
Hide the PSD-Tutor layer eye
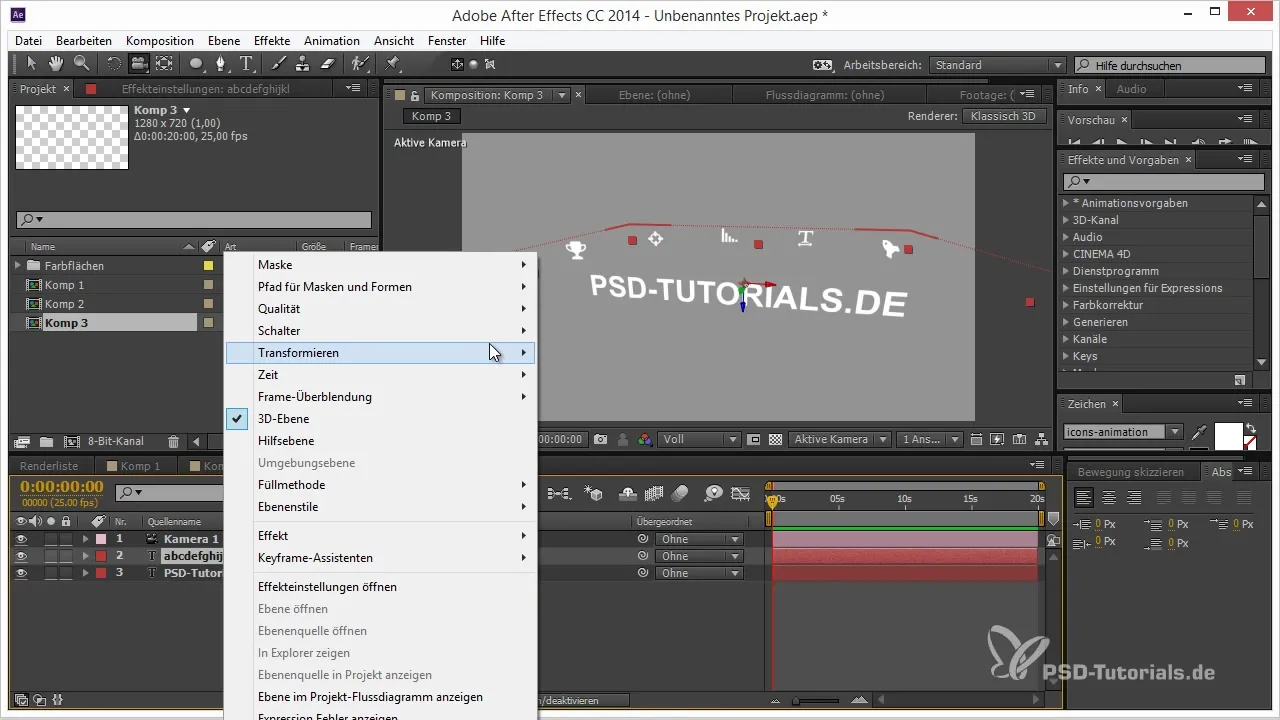point(21,573)
